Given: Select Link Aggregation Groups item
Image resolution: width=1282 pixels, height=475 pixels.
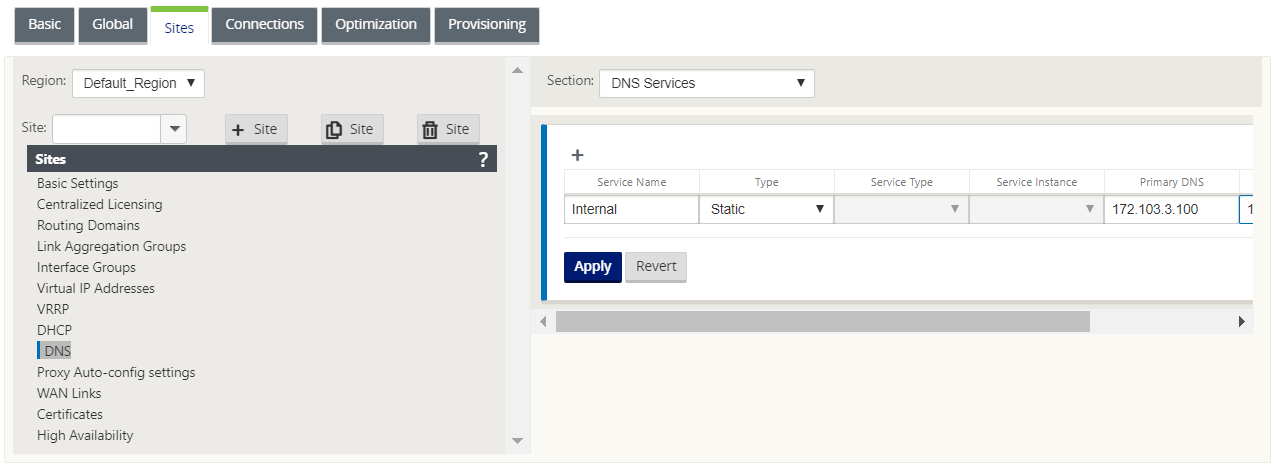Looking at the screenshot, I should [x=112, y=246].
